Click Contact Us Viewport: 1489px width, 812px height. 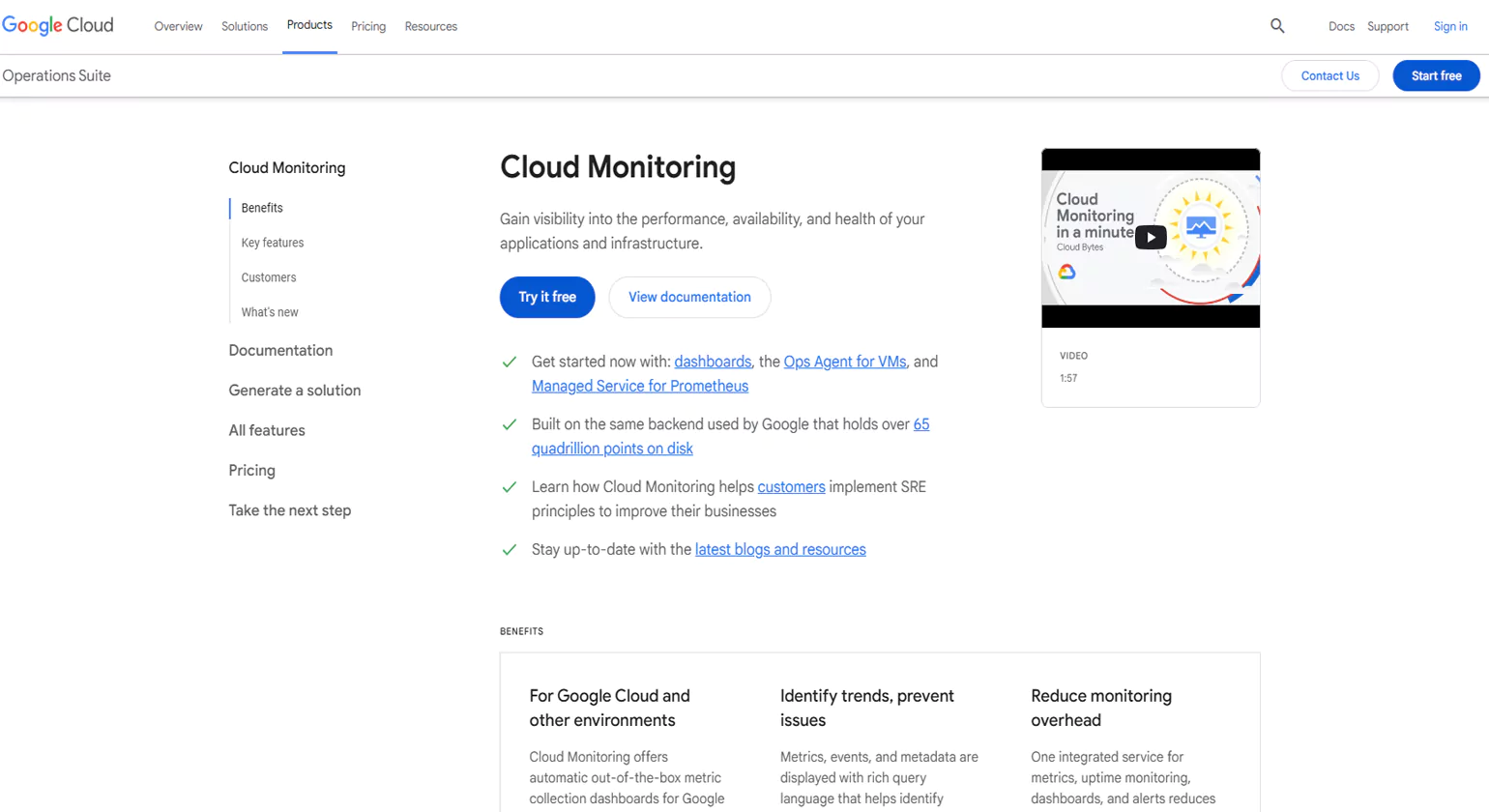point(1329,75)
